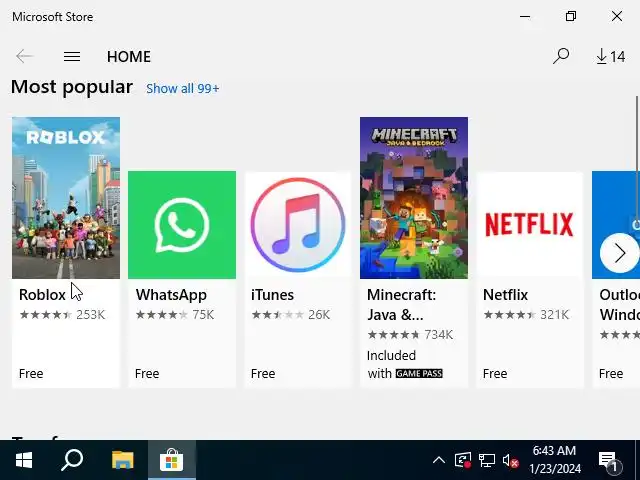Open the Minecraft Java & Bedrock artwork
This screenshot has width=640, height=480.
(x=414, y=198)
